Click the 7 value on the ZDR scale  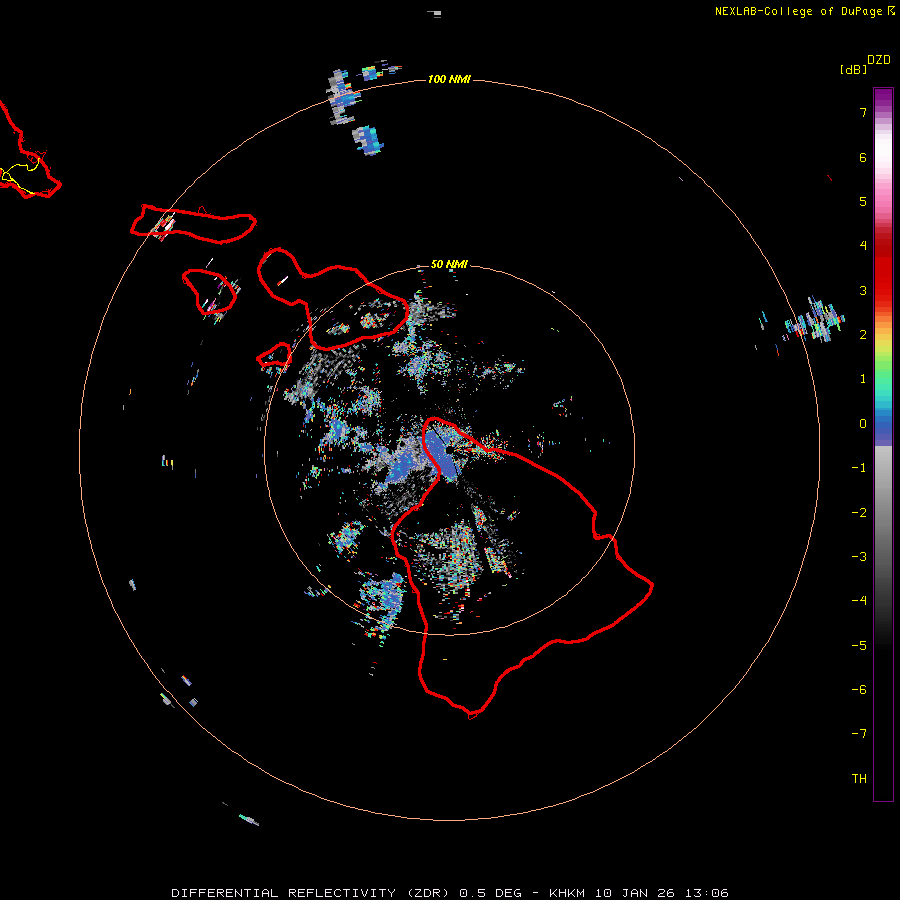pyautogui.click(x=863, y=112)
